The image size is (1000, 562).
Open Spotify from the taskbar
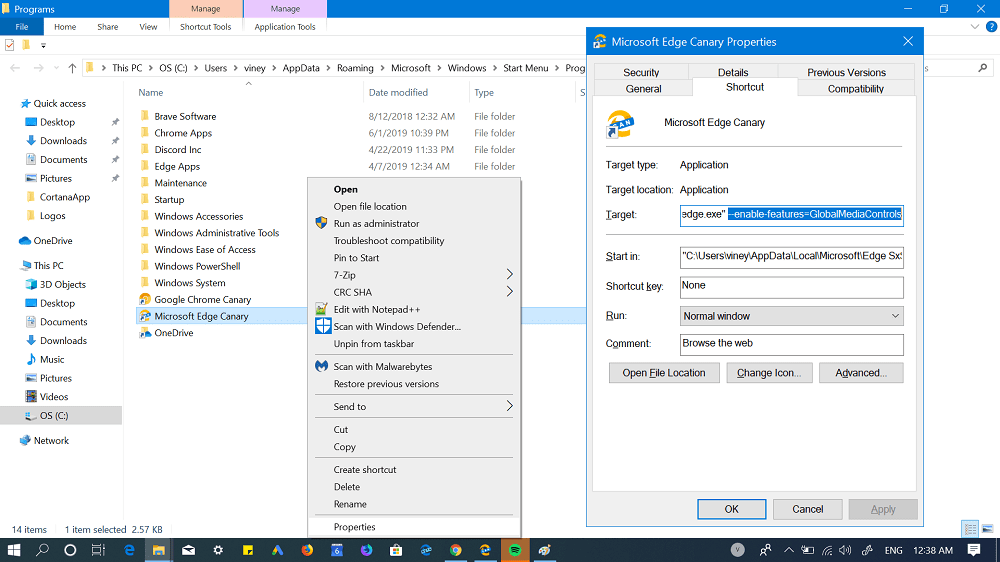(515, 550)
